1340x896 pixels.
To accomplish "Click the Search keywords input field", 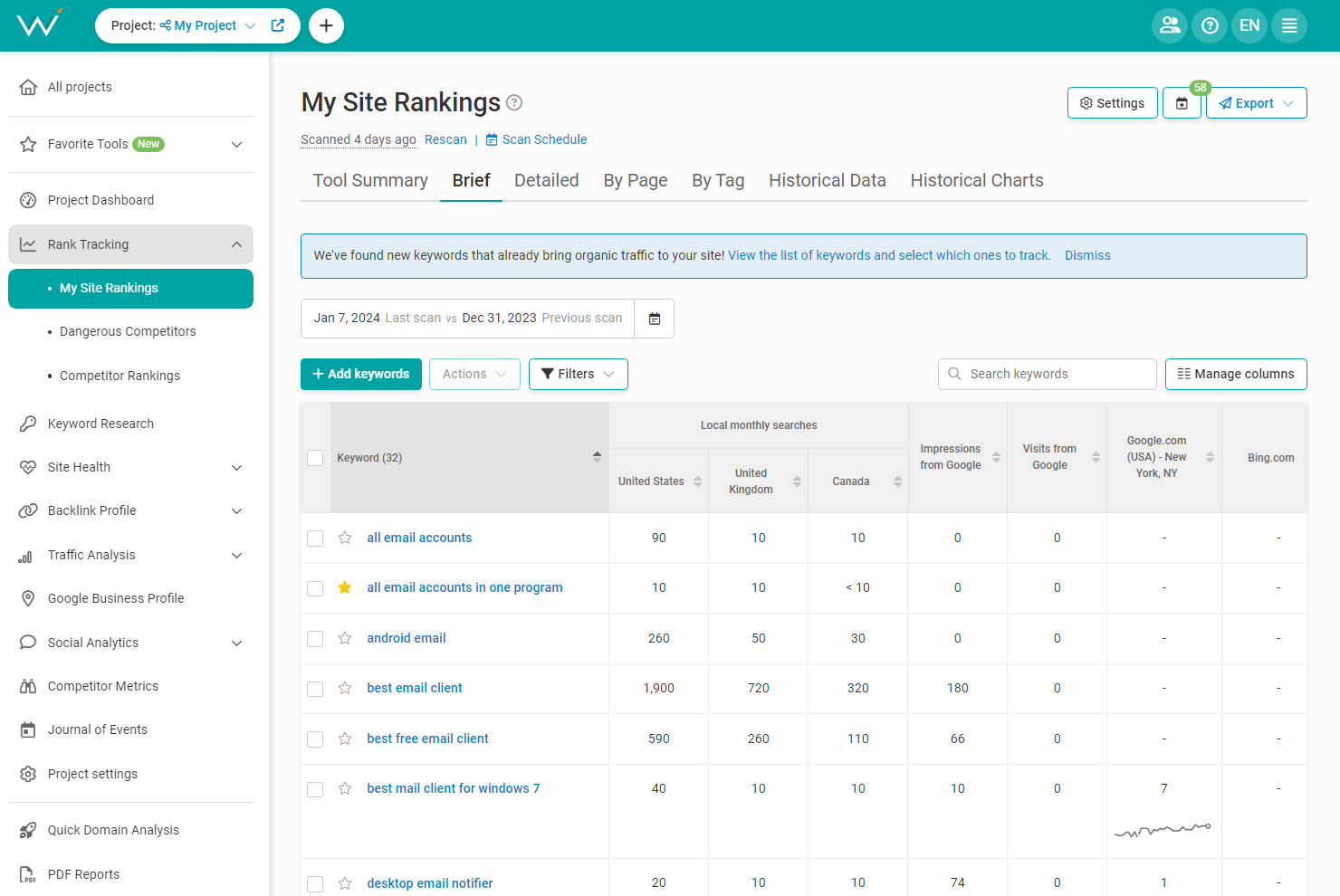I will (x=1055, y=374).
